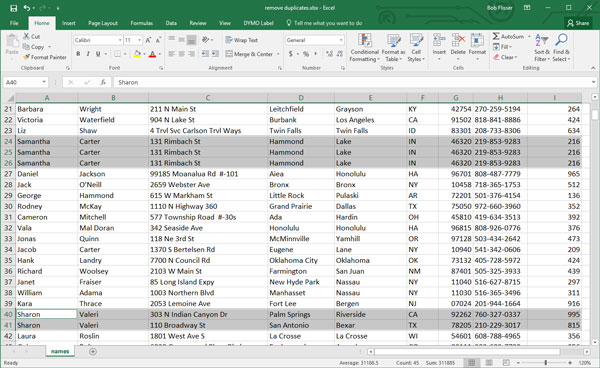This screenshot has height=368, width=600.
Task: Toggle Italic formatting
Action: click(x=88, y=54)
